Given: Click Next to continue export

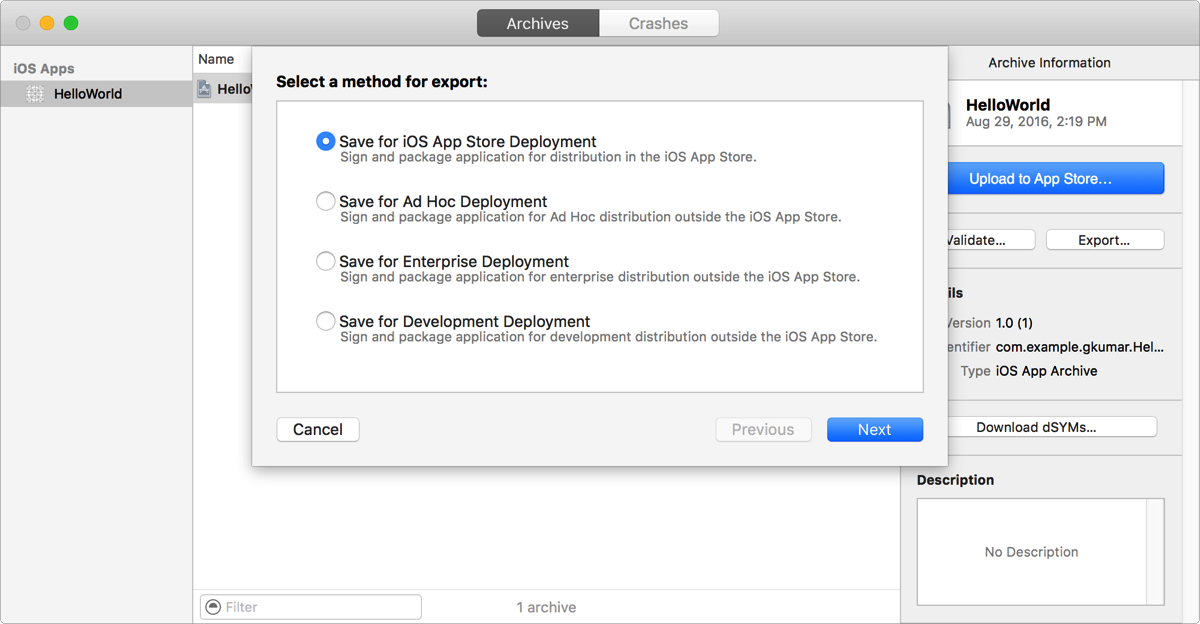Looking at the screenshot, I should click(x=874, y=429).
